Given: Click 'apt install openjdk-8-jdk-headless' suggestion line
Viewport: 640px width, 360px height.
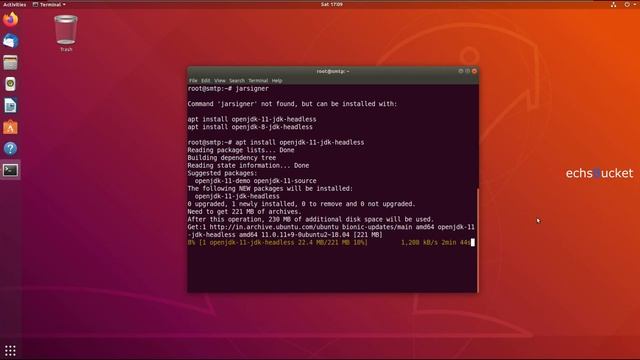Looking at the screenshot, I should click(250, 127).
